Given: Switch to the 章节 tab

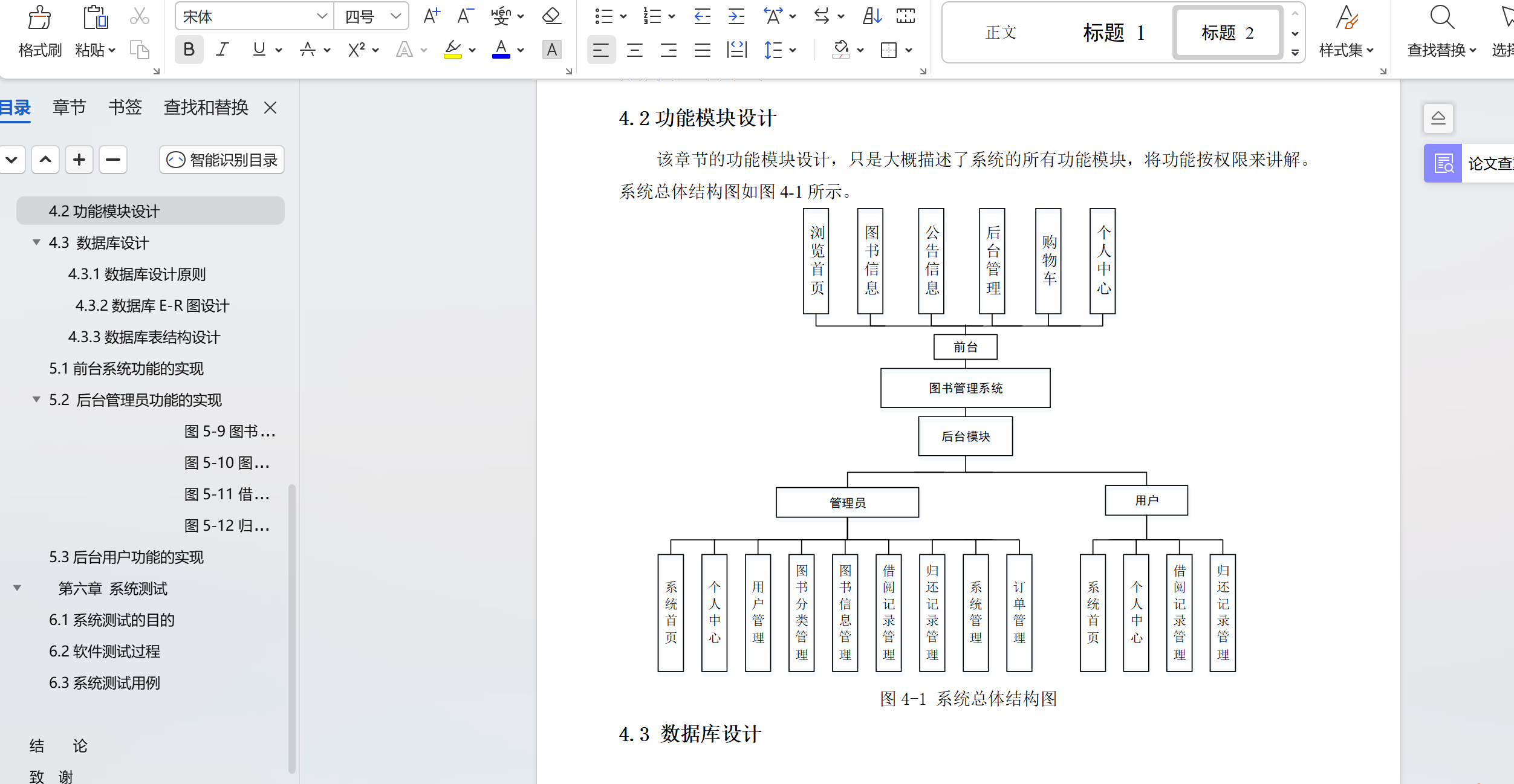Looking at the screenshot, I should (x=68, y=107).
